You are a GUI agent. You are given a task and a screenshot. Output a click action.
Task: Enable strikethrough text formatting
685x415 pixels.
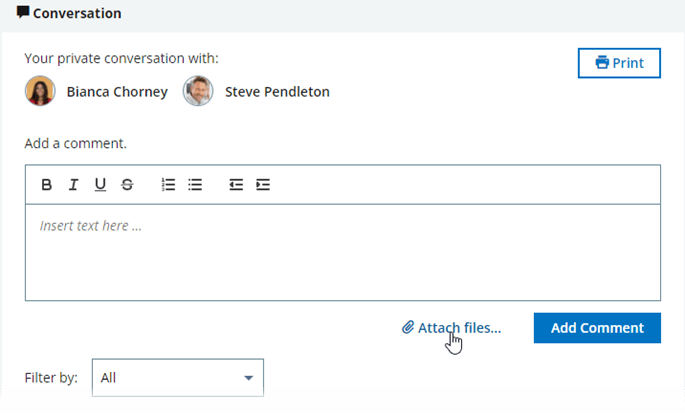pyautogui.click(x=127, y=184)
